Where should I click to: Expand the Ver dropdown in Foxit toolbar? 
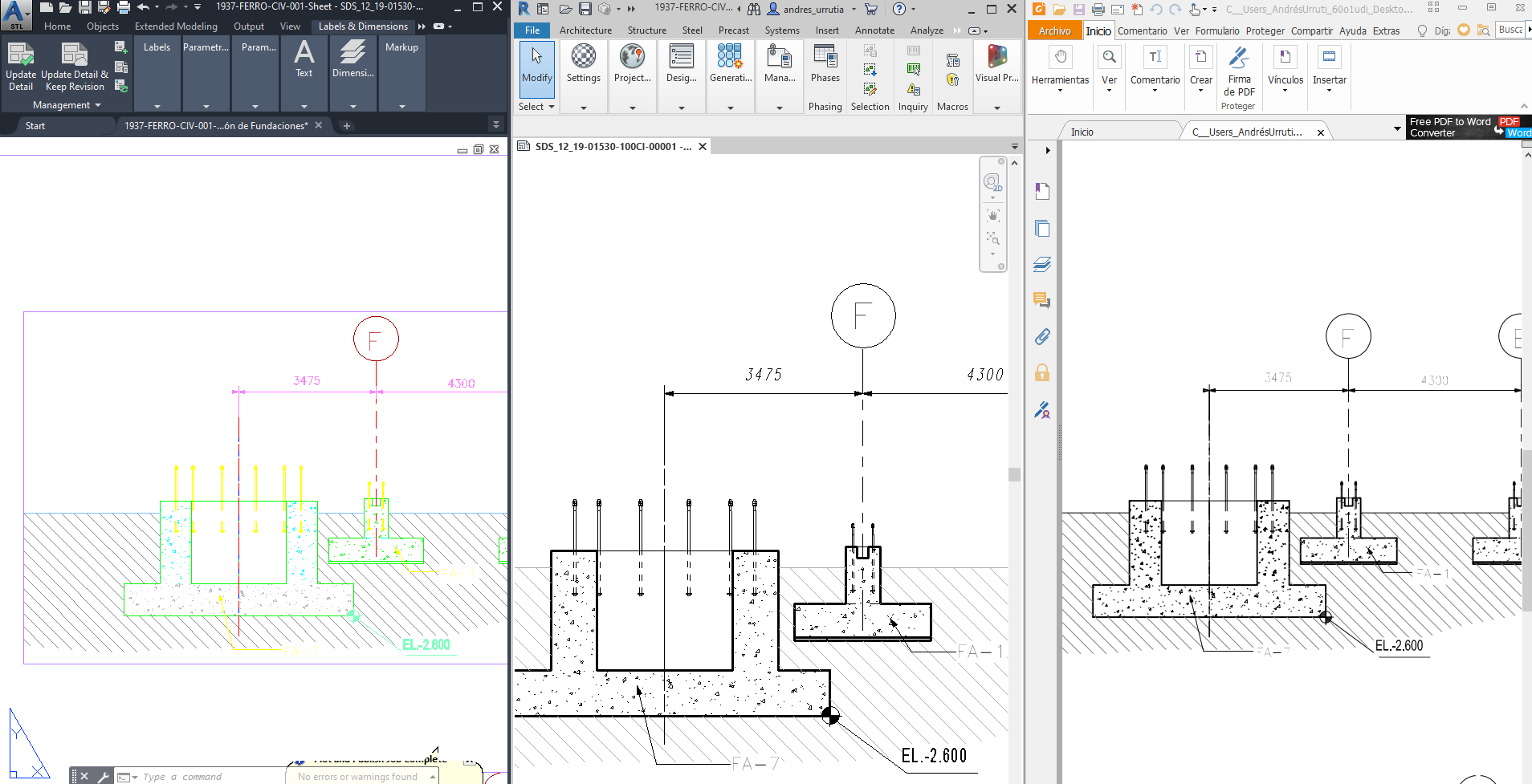point(1109,91)
